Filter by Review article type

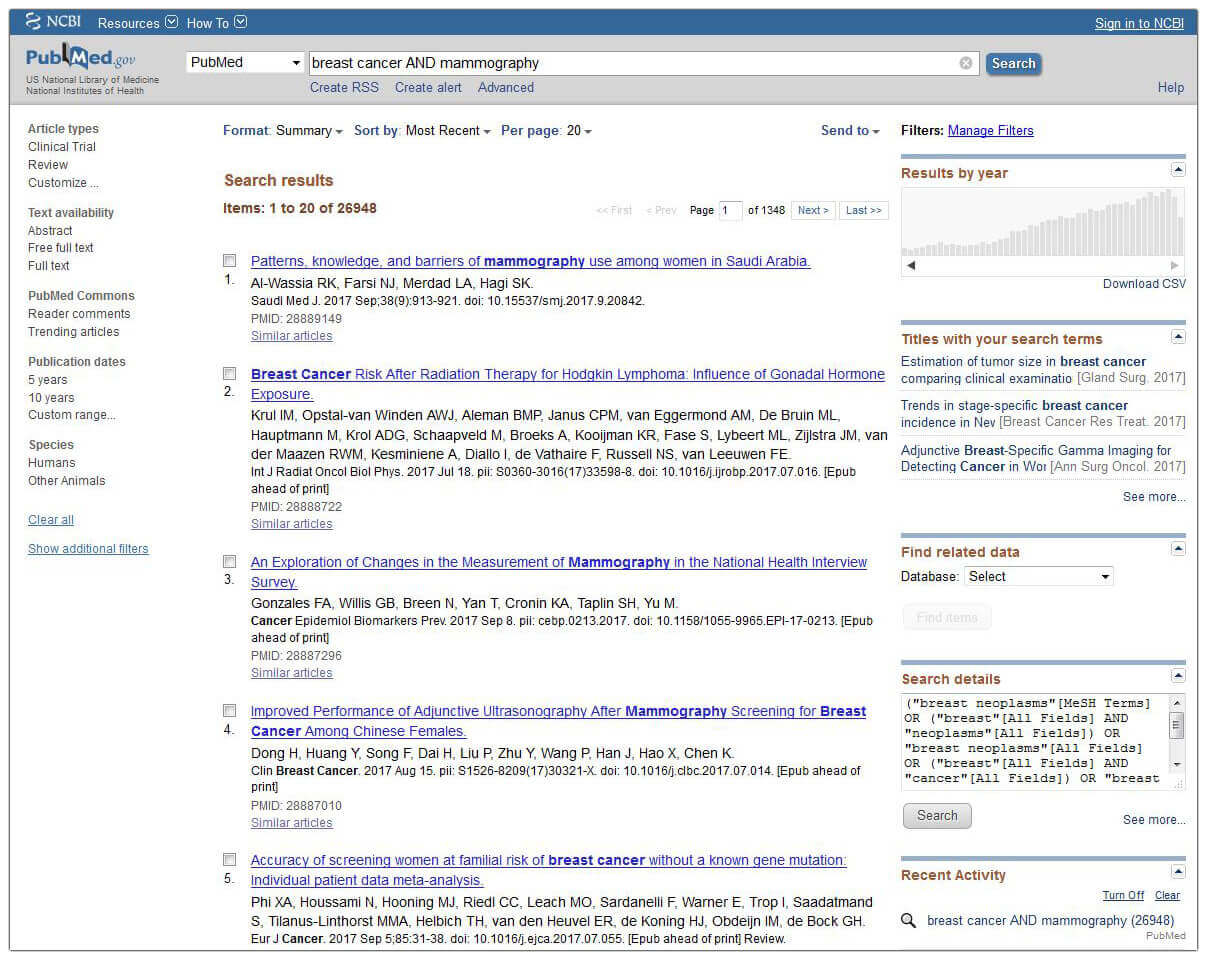click(x=48, y=165)
